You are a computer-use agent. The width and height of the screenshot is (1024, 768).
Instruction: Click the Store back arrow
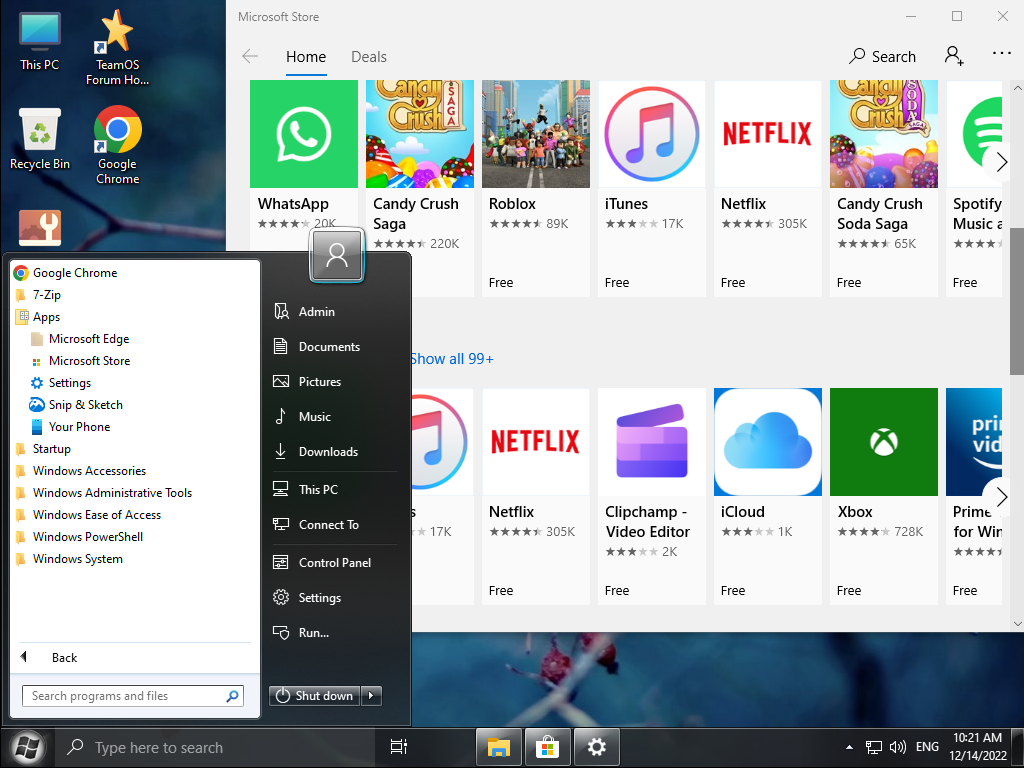coord(250,57)
